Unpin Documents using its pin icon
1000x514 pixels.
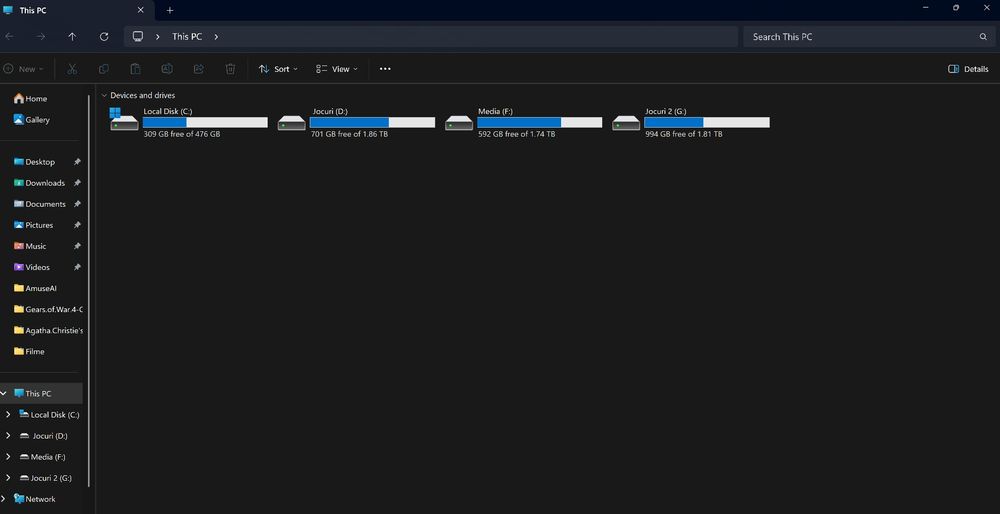77,204
